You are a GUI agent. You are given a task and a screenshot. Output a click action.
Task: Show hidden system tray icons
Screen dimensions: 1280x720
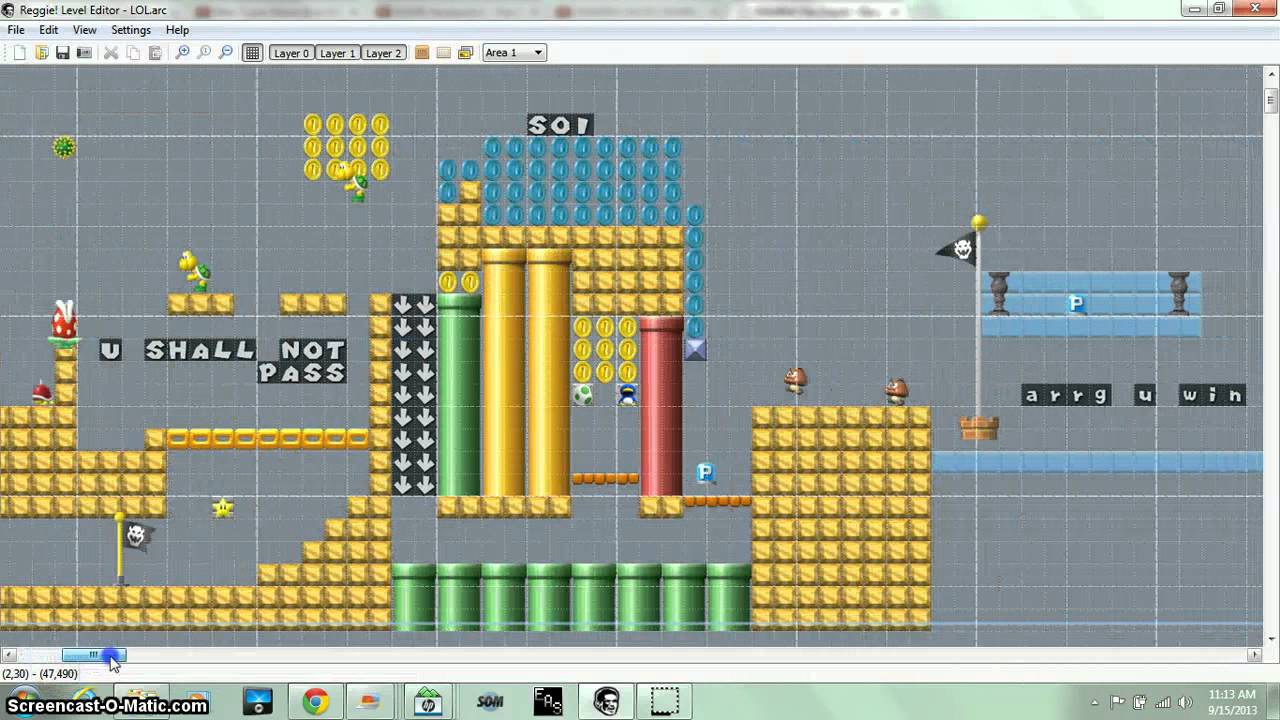1095,702
